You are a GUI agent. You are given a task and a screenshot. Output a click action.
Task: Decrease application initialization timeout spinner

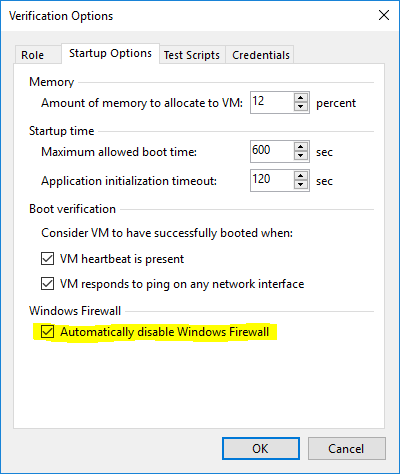301,185
